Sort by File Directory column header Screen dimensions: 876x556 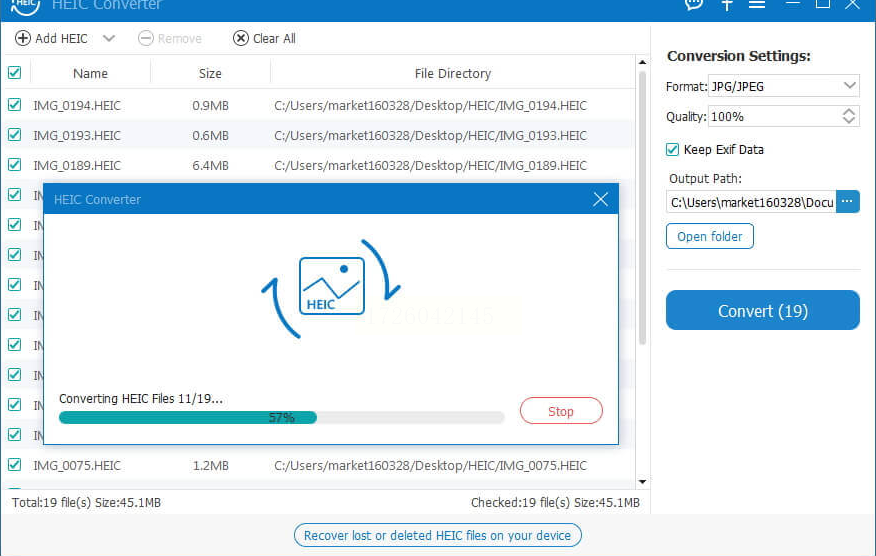point(453,73)
